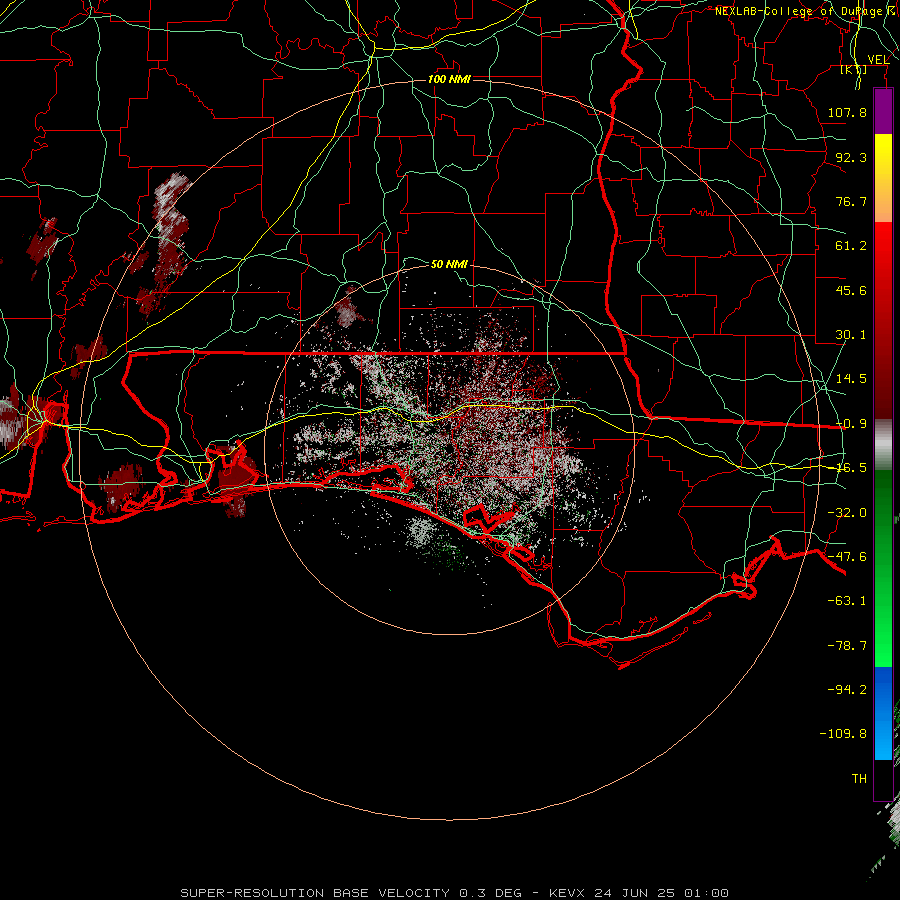The image size is (900, 900).
Task: Select the -0.9 velocity scale value
Action: (851, 424)
